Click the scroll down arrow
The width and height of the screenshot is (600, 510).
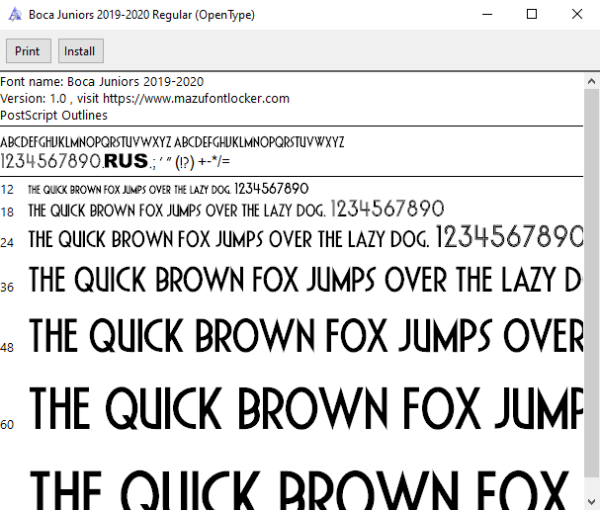click(x=592, y=501)
